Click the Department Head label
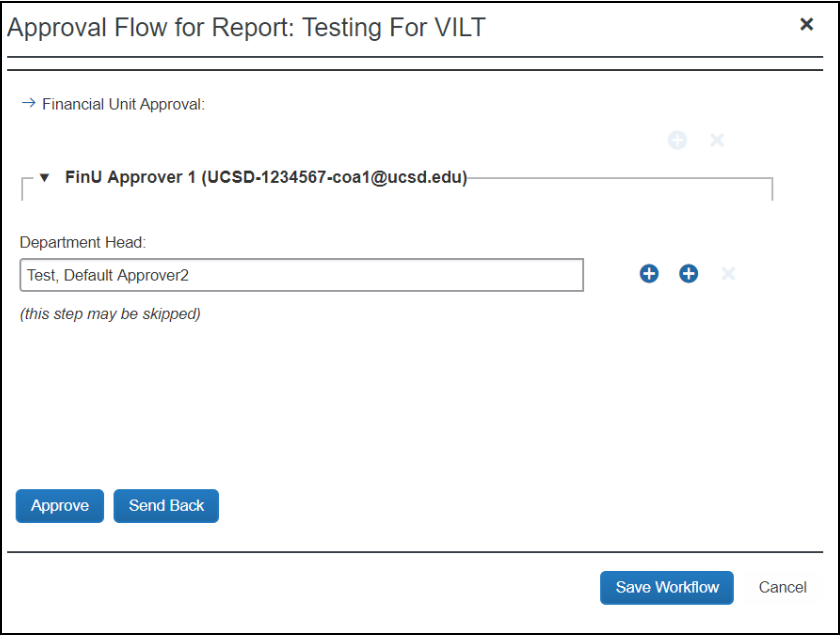Image resolution: width=840 pixels, height=635 pixels. (83, 242)
